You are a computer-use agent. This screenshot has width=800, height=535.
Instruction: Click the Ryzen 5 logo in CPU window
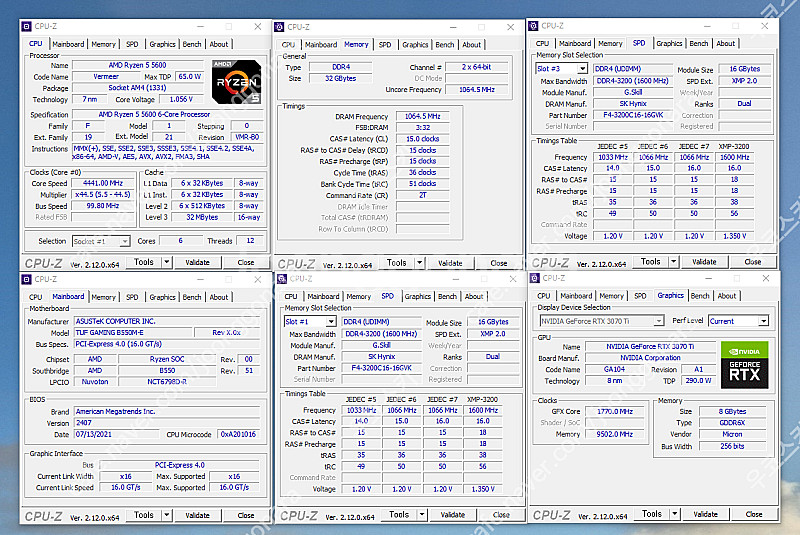(x=237, y=82)
